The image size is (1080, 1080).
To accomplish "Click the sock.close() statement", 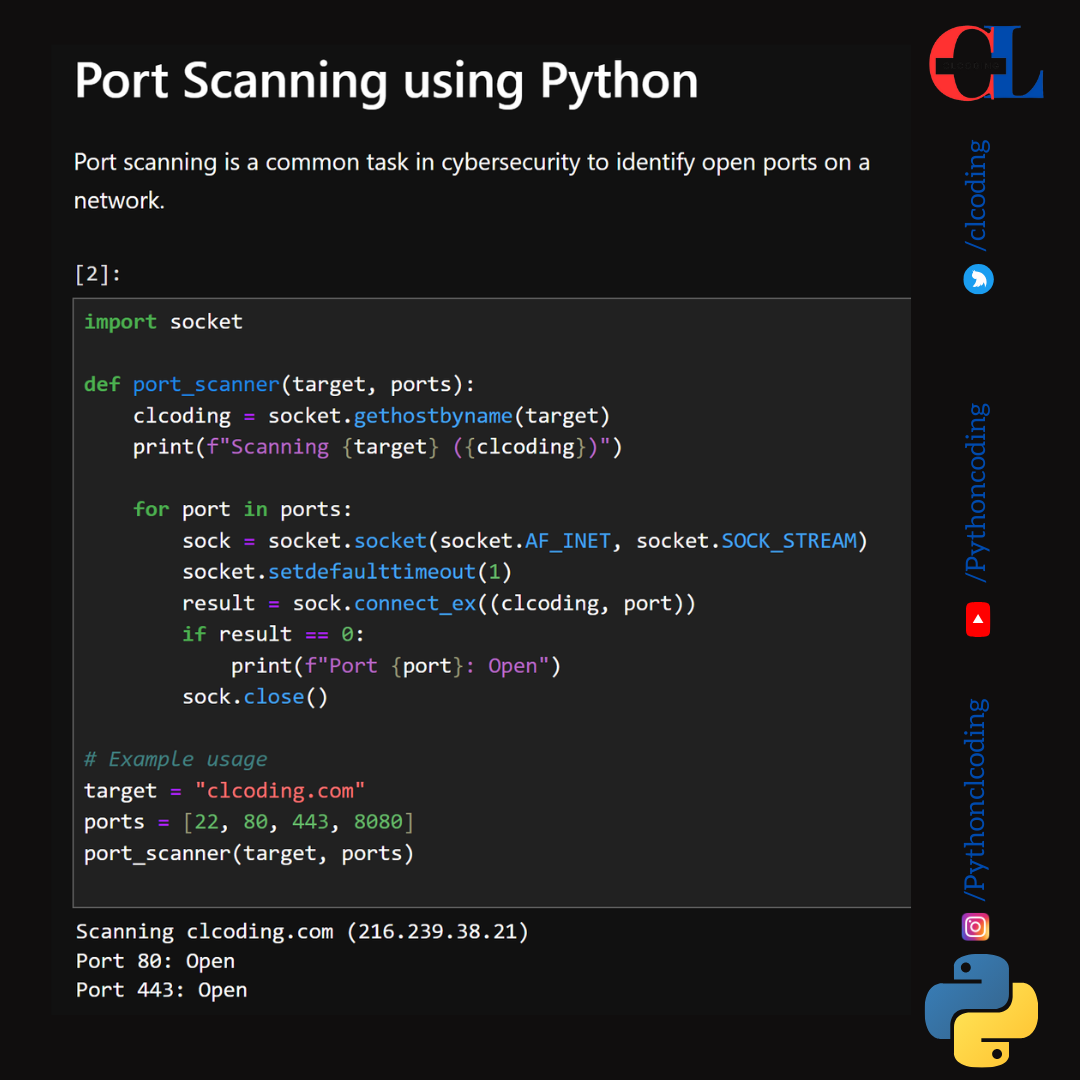I will [254, 697].
